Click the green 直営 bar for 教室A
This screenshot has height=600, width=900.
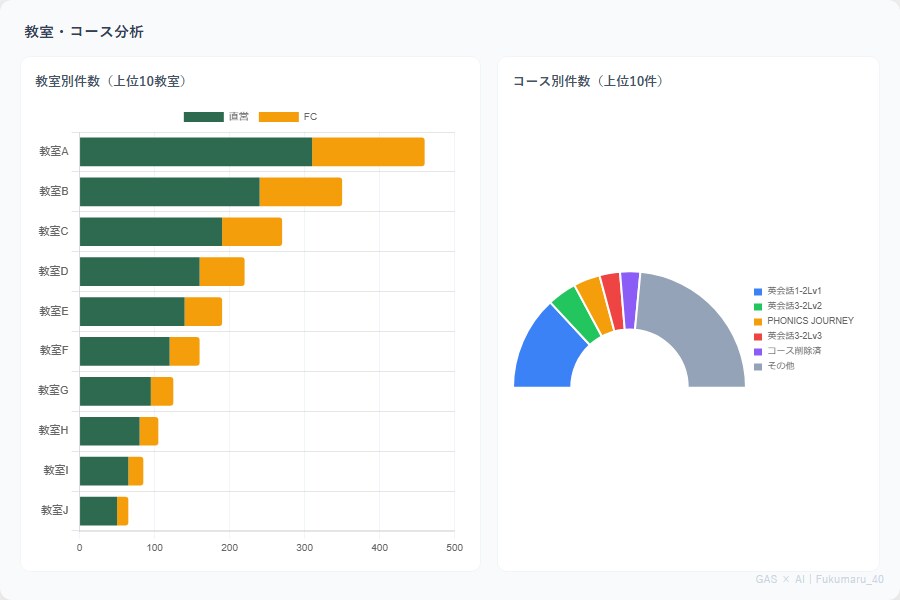196,152
